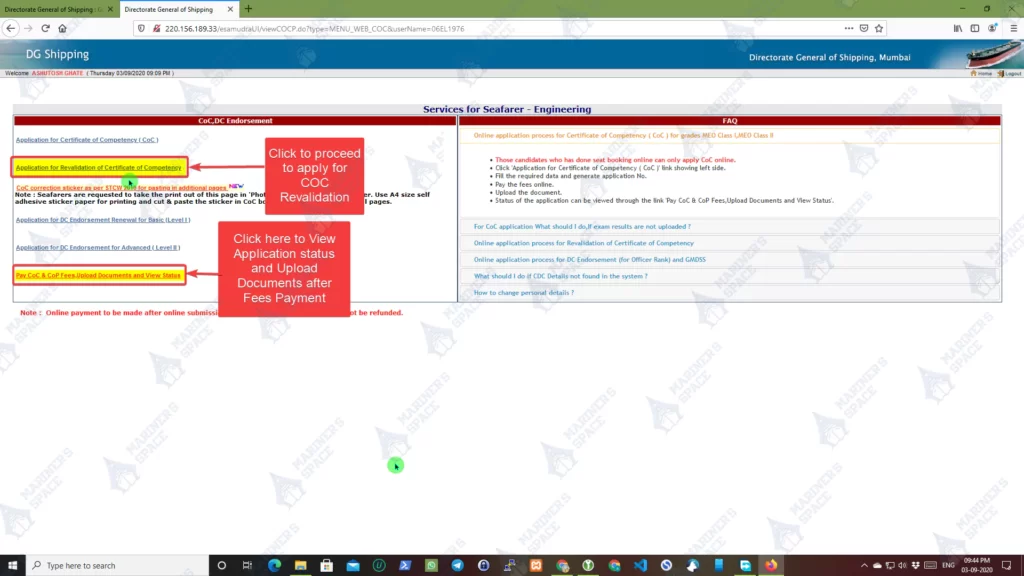Expand FAQ on Revalidation of Certificate of Competency
Screen dimensions: 1024x576
pyautogui.click(x=583, y=243)
